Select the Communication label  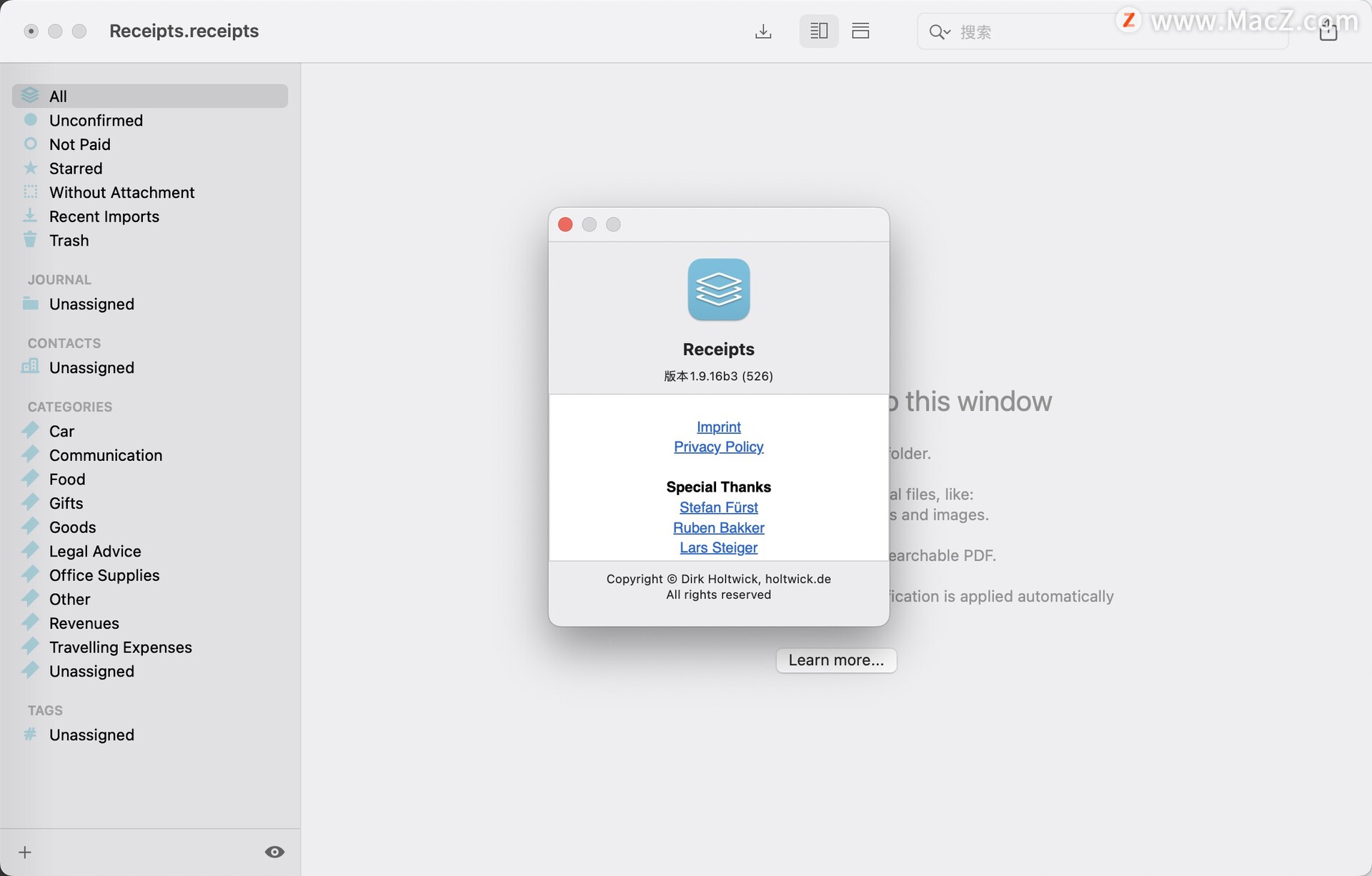click(x=106, y=455)
